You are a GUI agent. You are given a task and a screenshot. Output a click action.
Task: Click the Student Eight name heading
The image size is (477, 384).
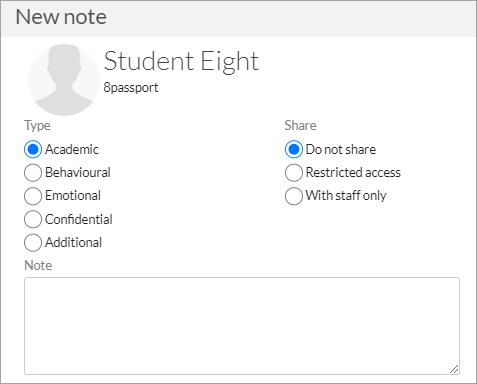pyautogui.click(x=181, y=61)
